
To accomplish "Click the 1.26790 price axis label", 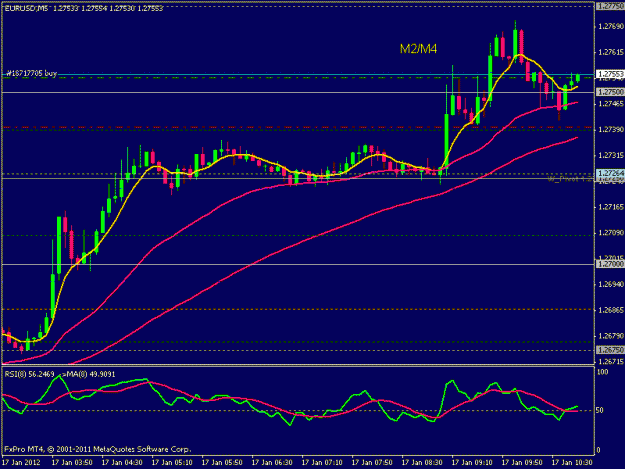I will (x=611, y=336).
